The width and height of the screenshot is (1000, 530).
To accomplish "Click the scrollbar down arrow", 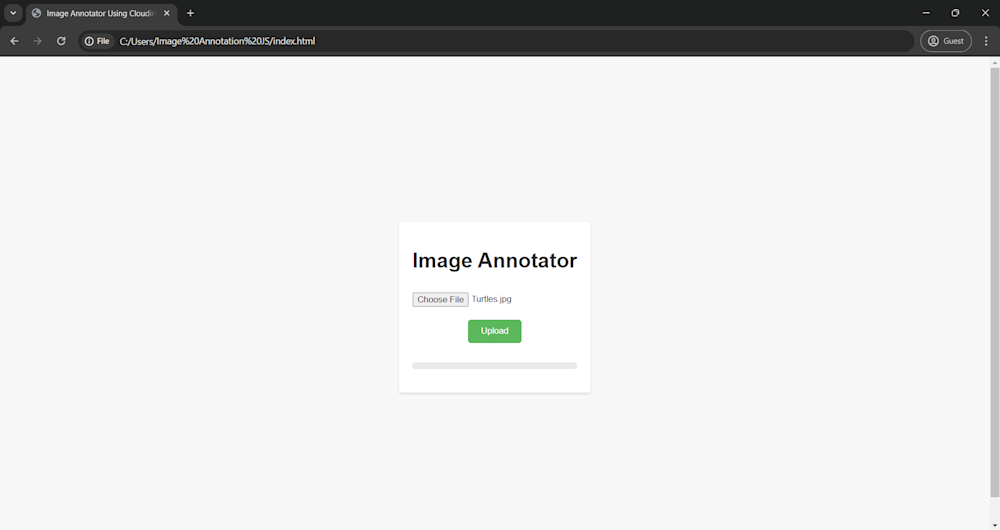I will (x=994, y=525).
